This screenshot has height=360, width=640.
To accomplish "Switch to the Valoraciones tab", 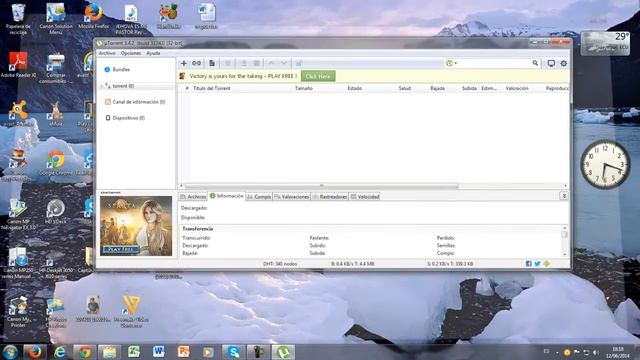I will [x=292, y=197].
